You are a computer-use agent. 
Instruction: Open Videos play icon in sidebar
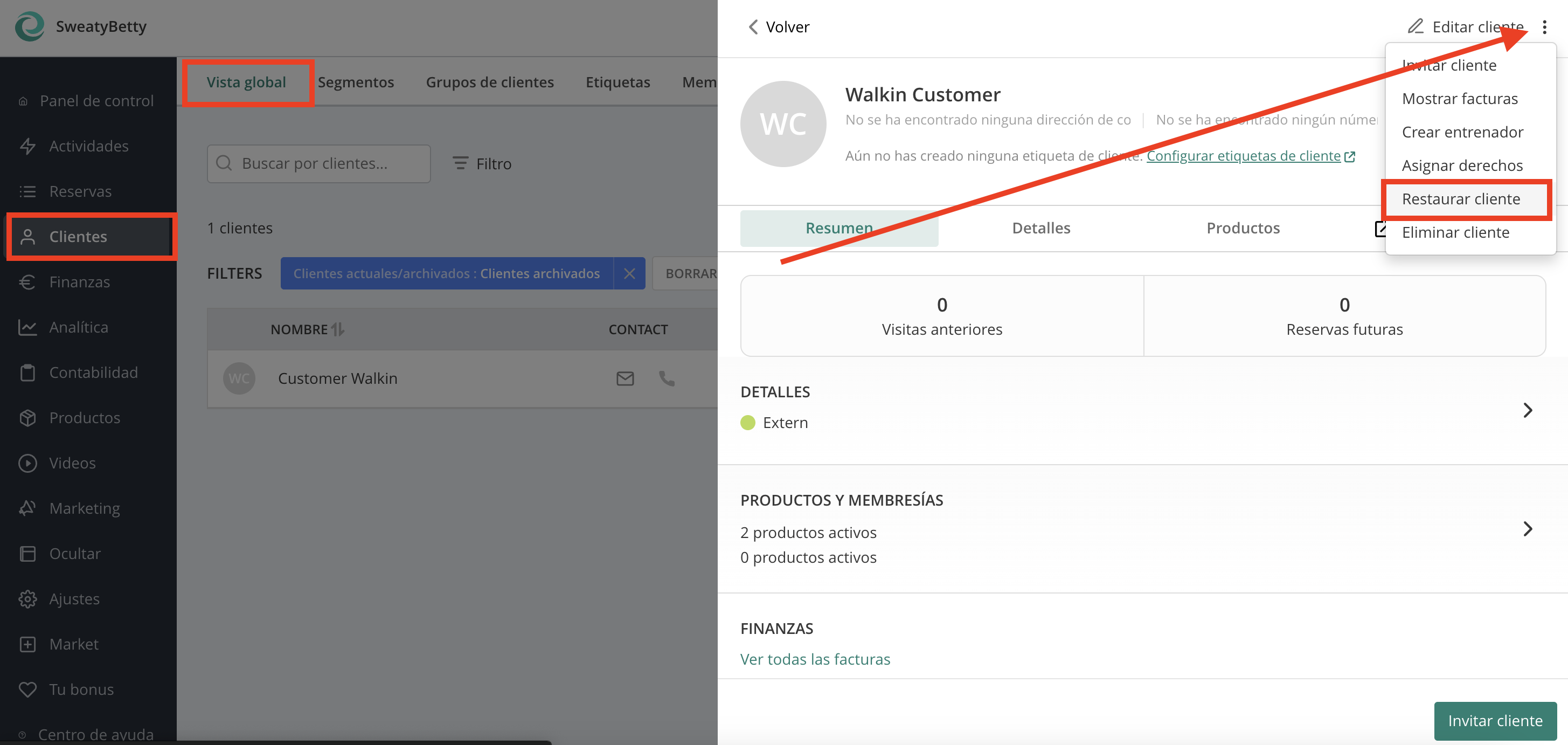pos(27,463)
